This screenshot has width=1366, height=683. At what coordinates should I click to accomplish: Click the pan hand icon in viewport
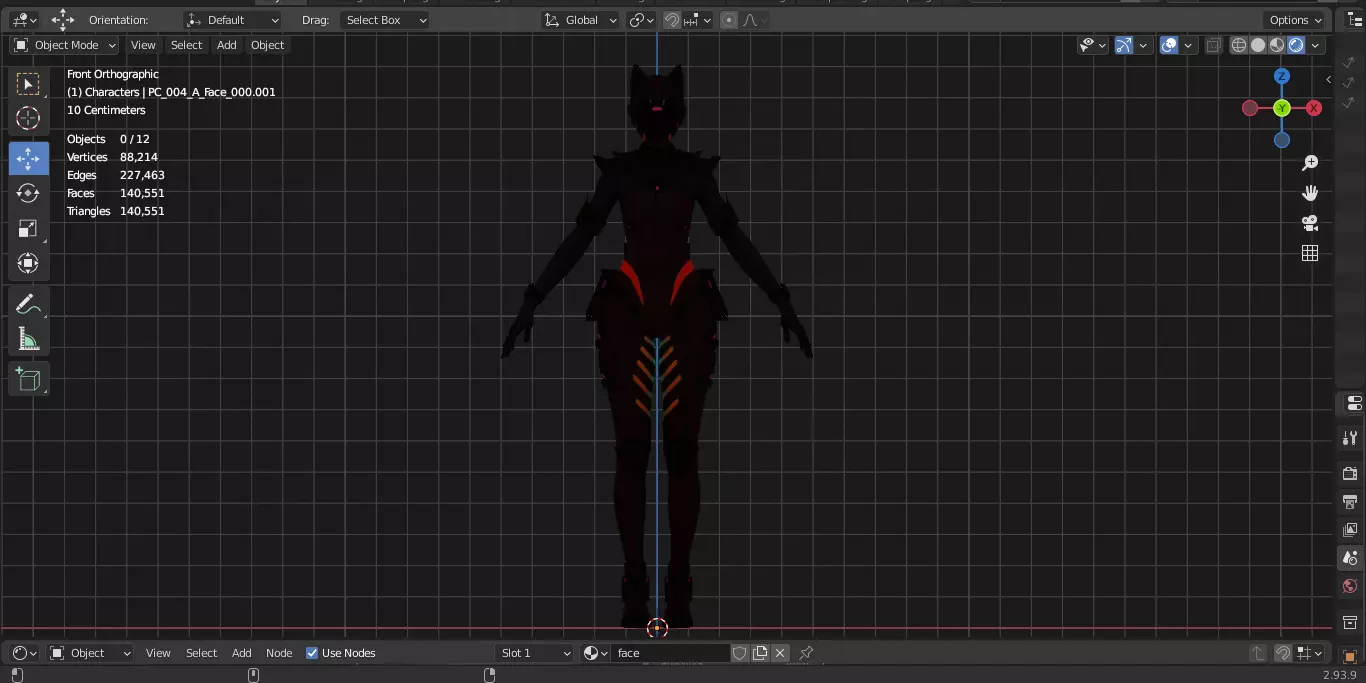point(1310,193)
